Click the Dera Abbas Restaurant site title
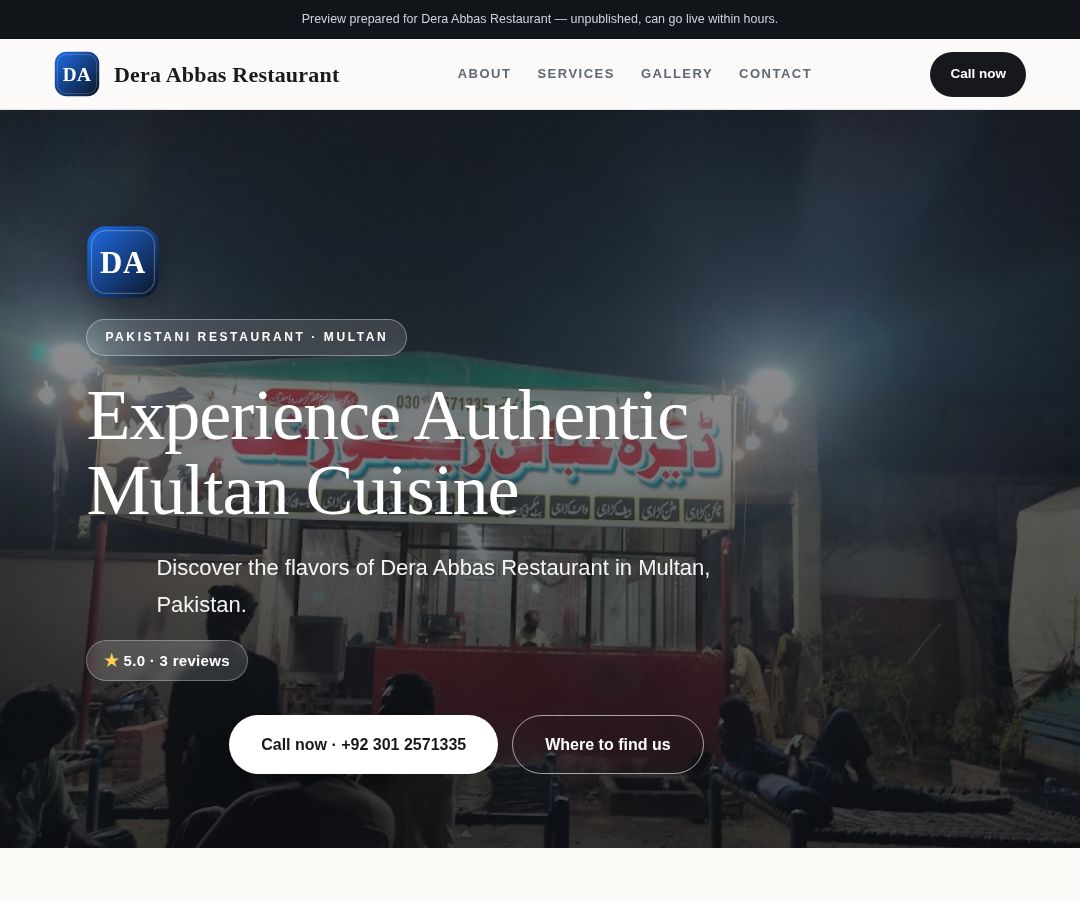This screenshot has height=900, width=1080. point(227,74)
